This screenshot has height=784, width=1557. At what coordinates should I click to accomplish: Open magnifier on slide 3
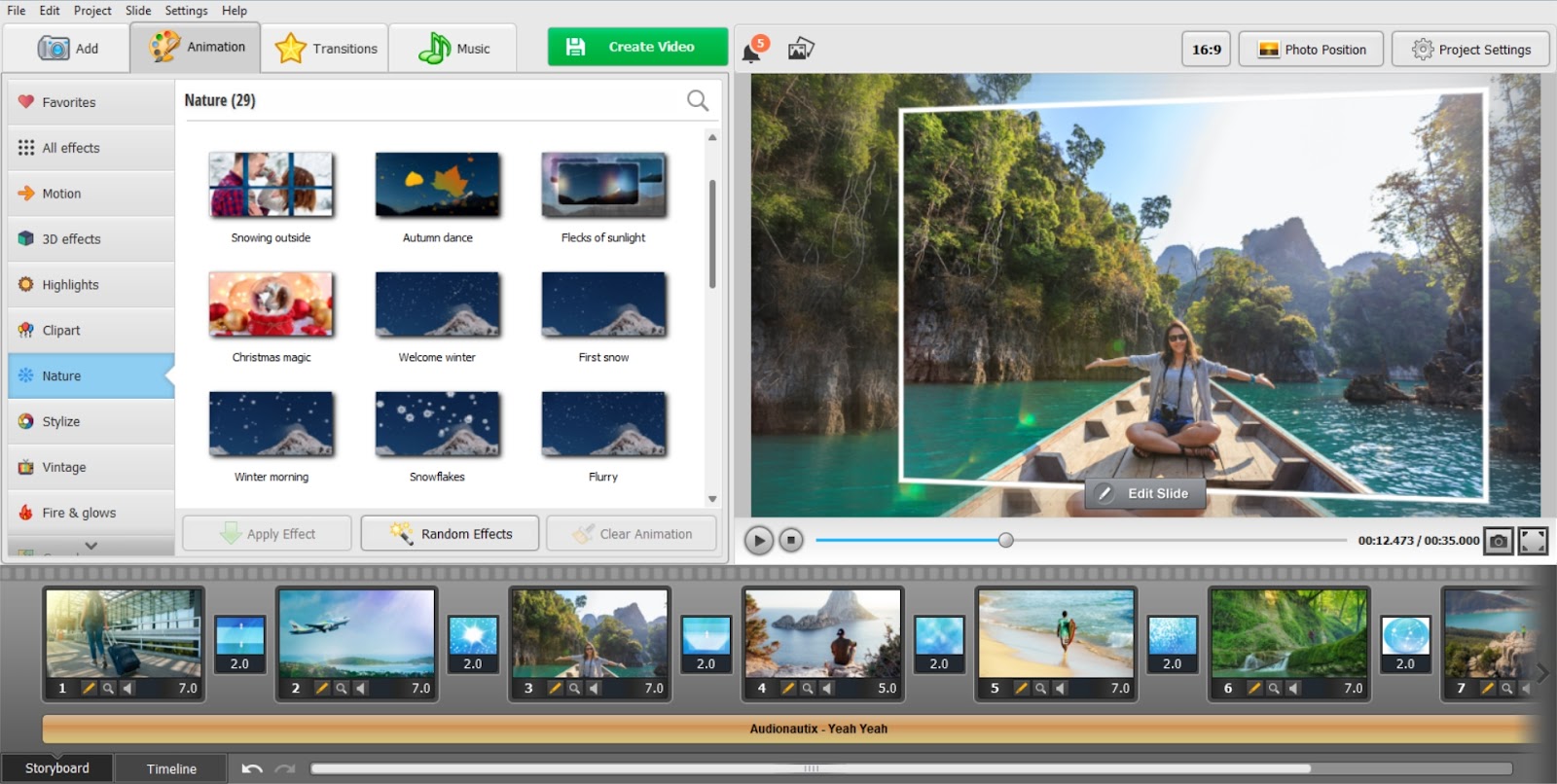(x=574, y=688)
